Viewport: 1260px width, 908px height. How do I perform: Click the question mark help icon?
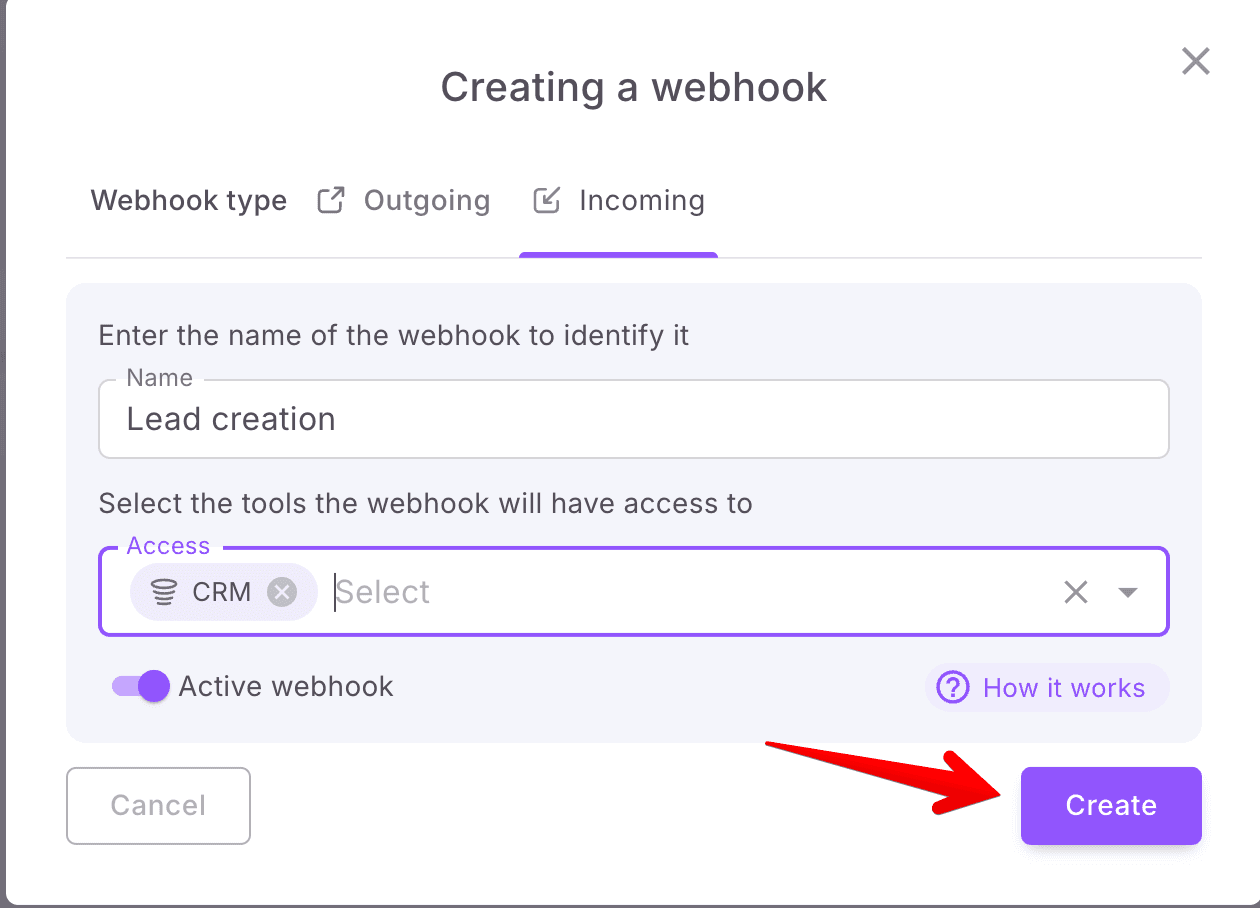tap(952, 687)
